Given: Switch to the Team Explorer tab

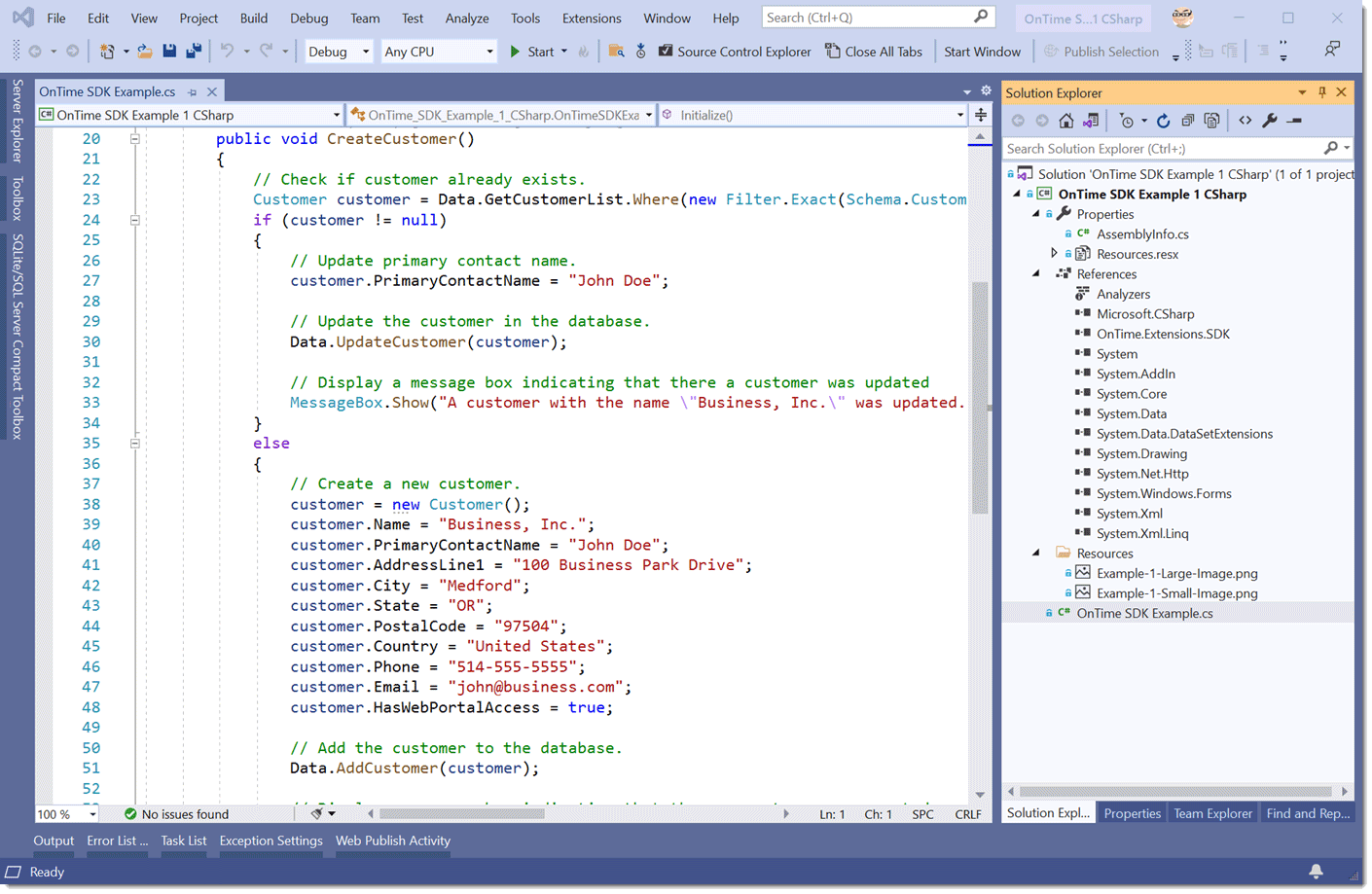Looking at the screenshot, I should [x=1212, y=813].
